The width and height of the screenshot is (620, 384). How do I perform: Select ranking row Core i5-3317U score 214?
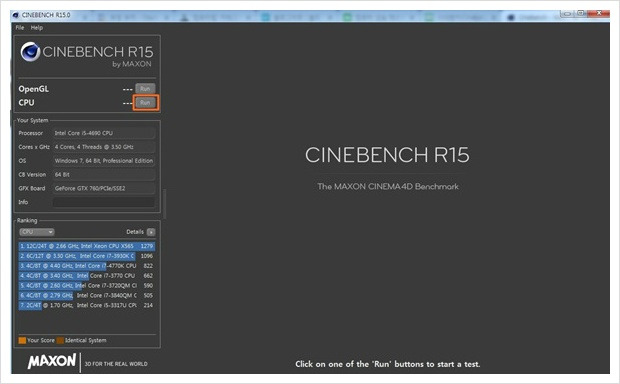[x=87, y=305]
